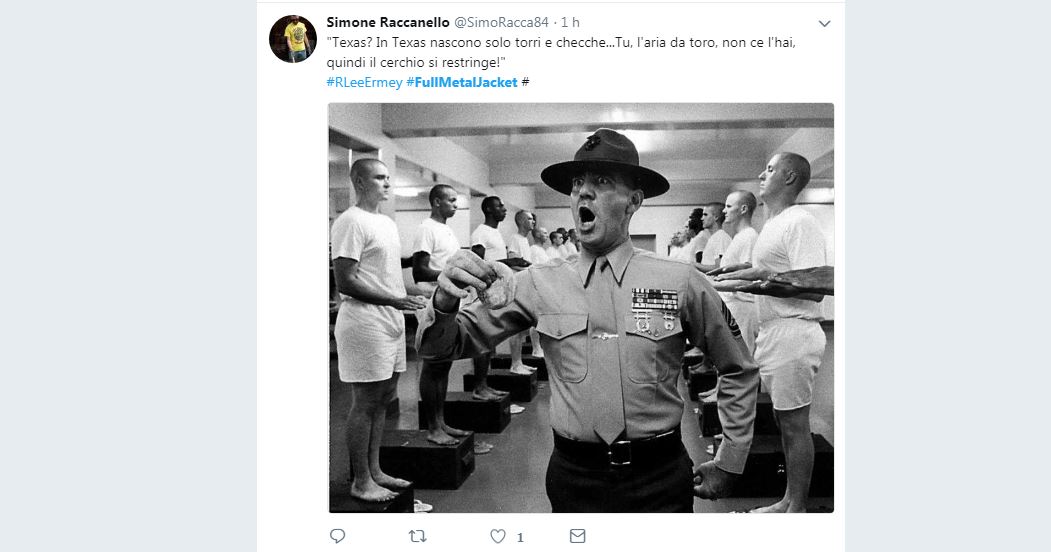The width and height of the screenshot is (1051, 552).
Task: Send tweet via direct message envelope icon
Action: (577, 537)
